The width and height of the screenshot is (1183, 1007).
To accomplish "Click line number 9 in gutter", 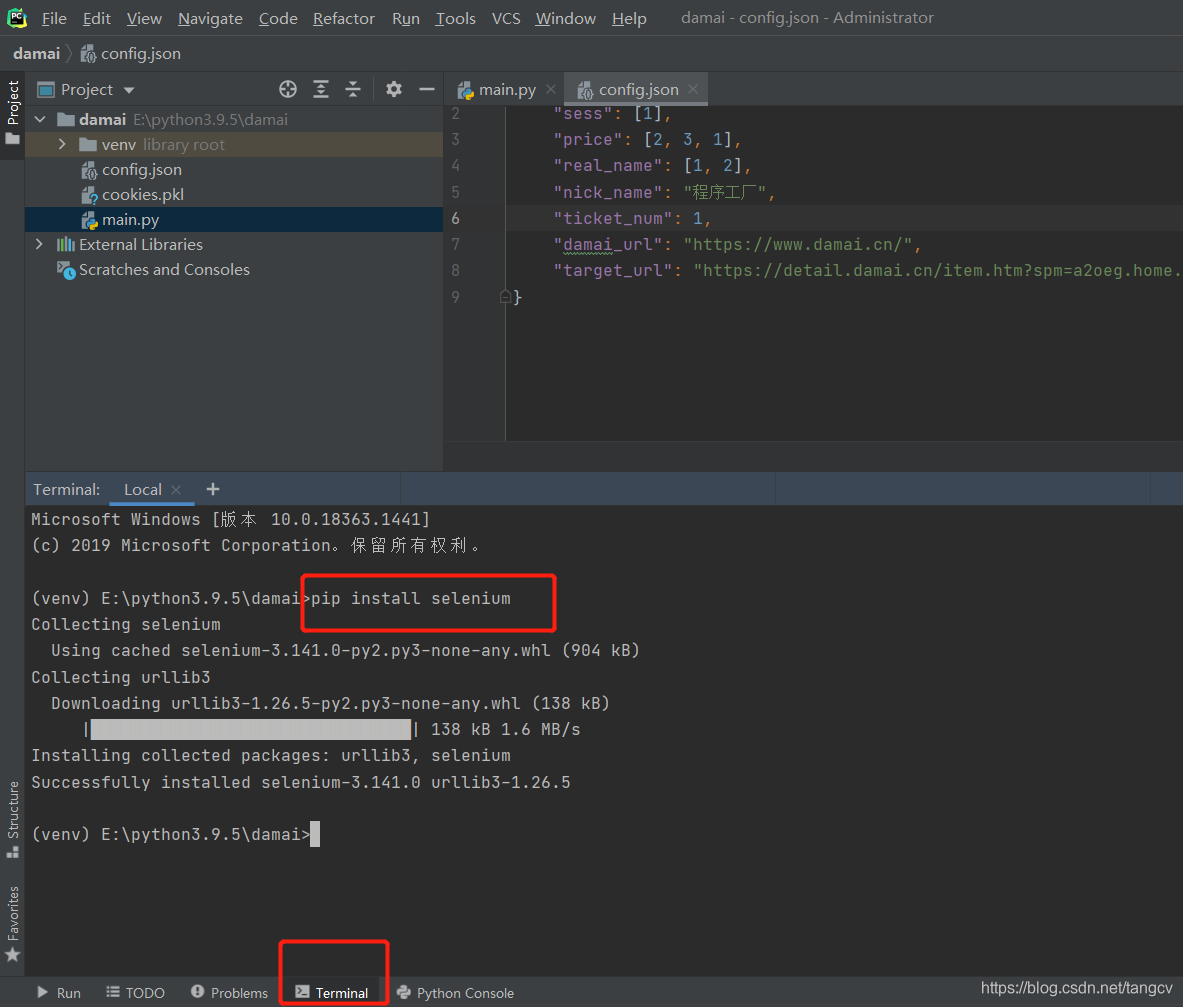I will click(x=455, y=297).
